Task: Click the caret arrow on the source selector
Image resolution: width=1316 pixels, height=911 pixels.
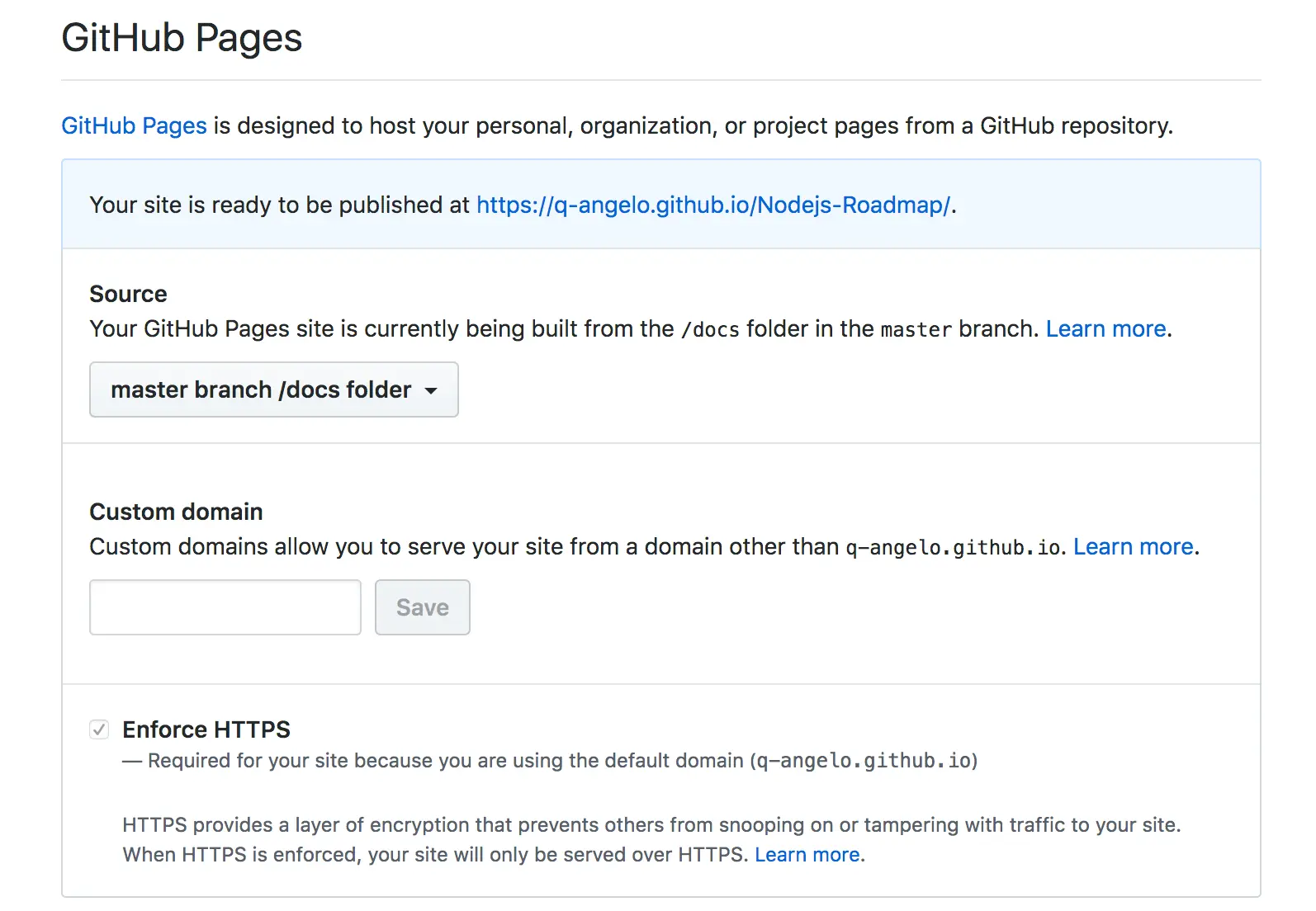Action: 431,391
